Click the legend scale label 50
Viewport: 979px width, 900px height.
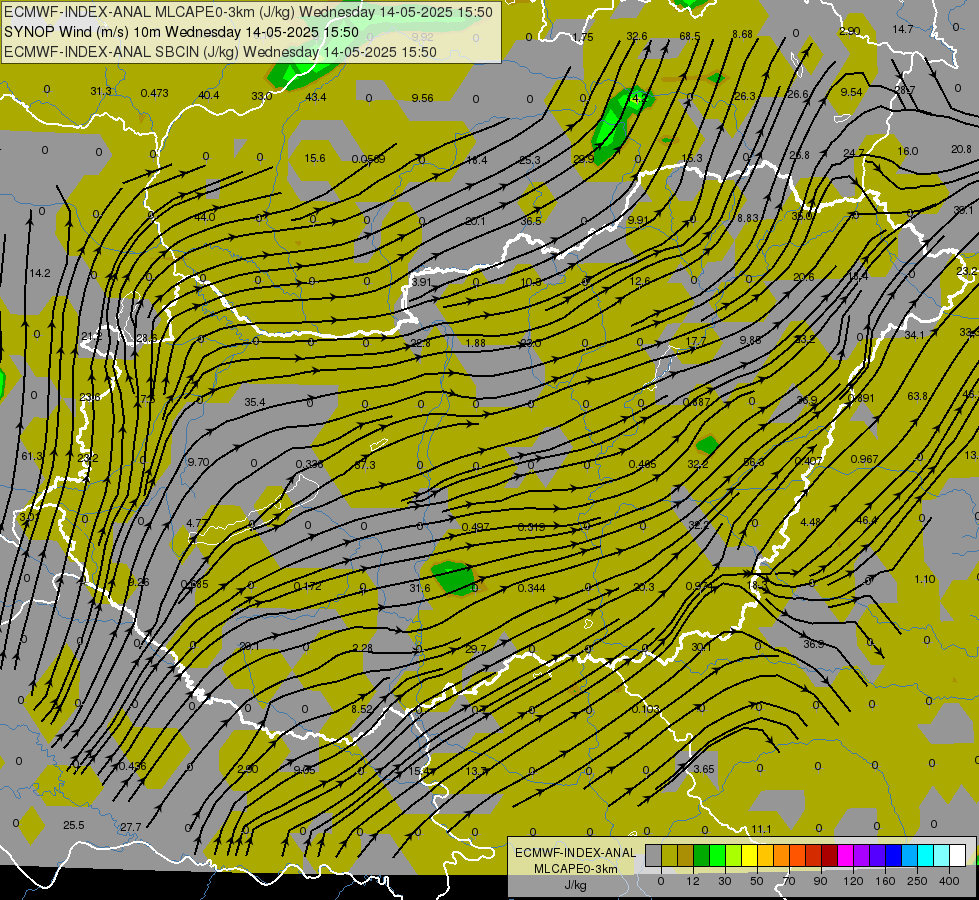pos(757,881)
